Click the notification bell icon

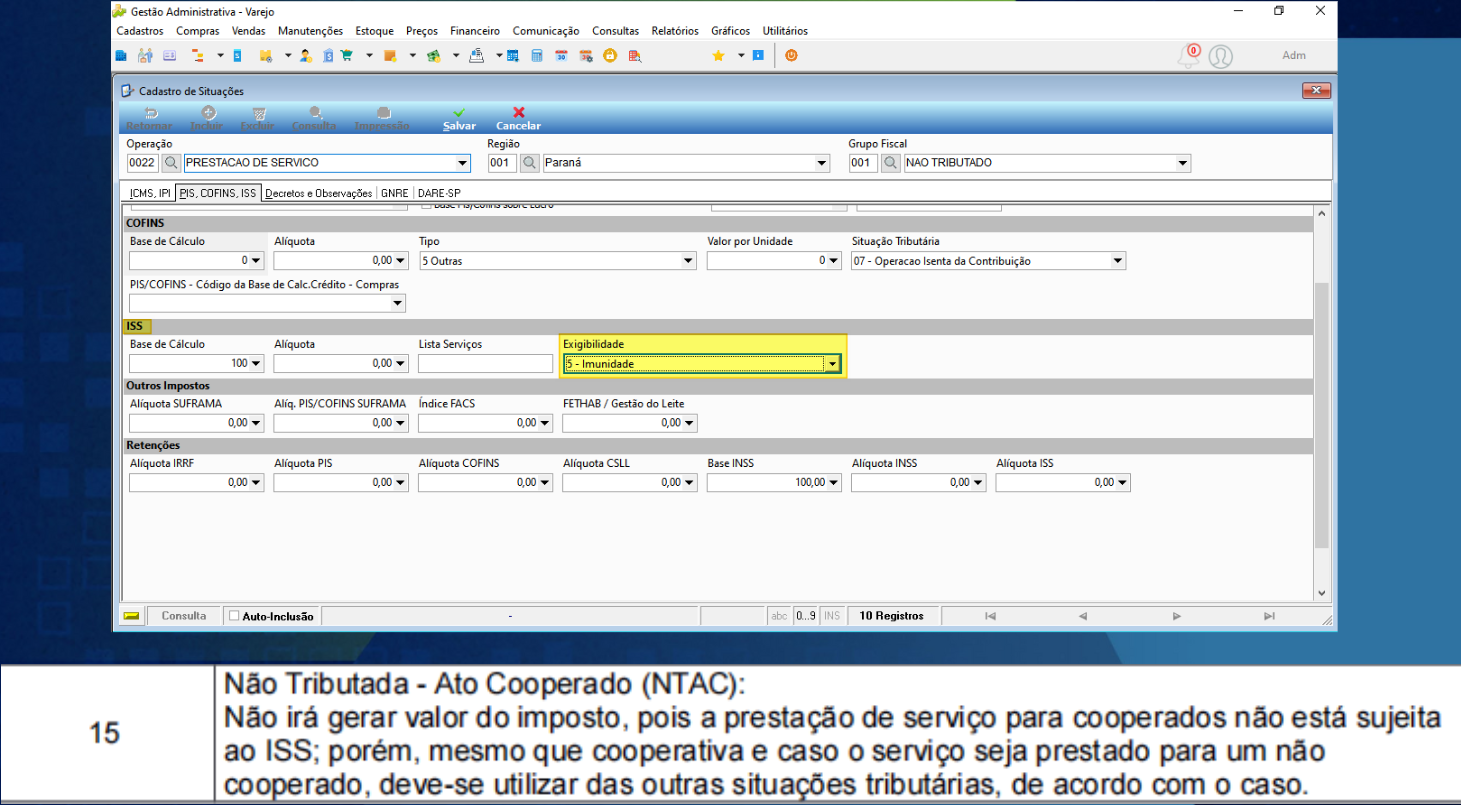tap(1188, 56)
